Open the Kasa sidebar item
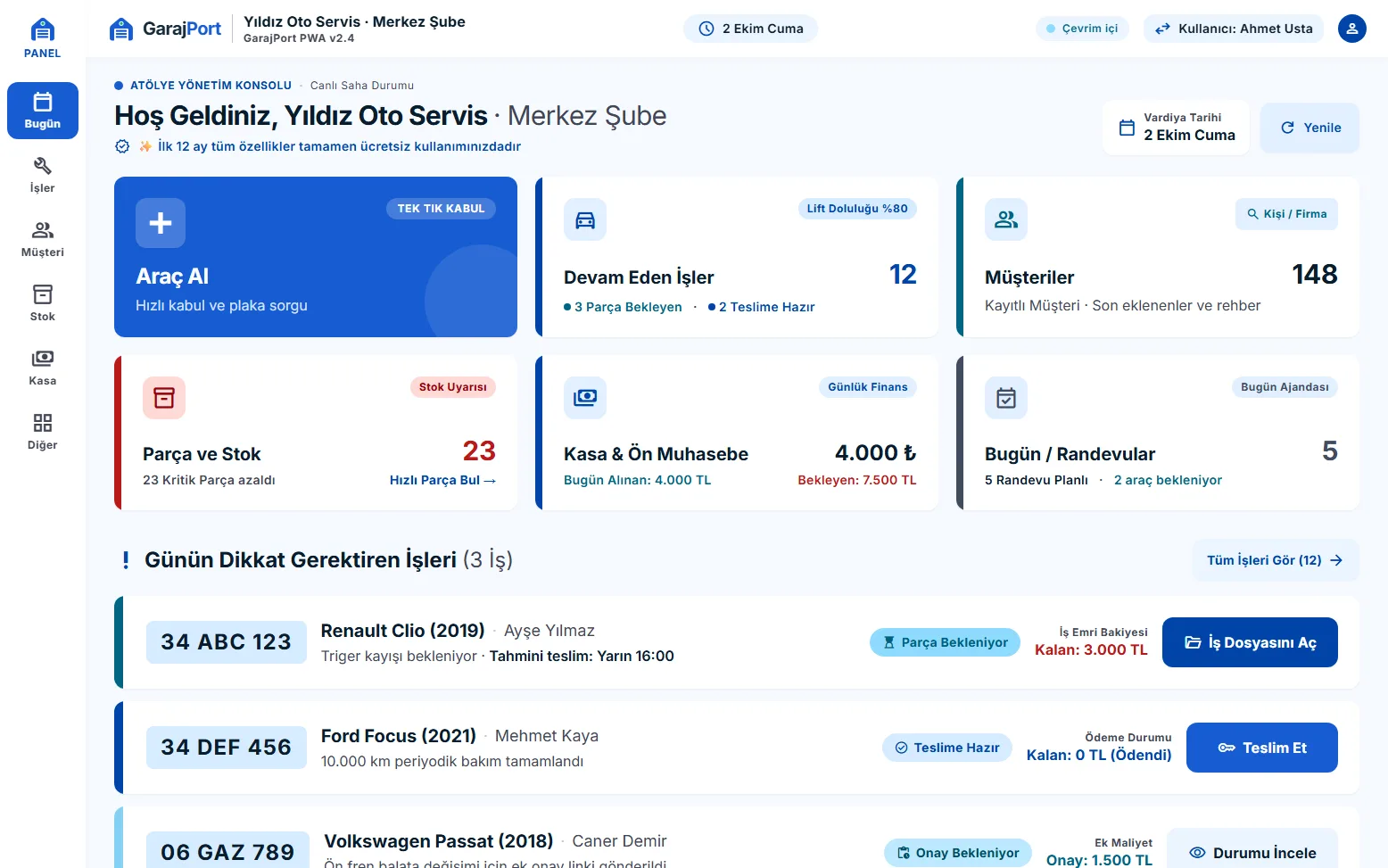Image resolution: width=1388 pixels, height=868 pixels. (x=43, y=368)
